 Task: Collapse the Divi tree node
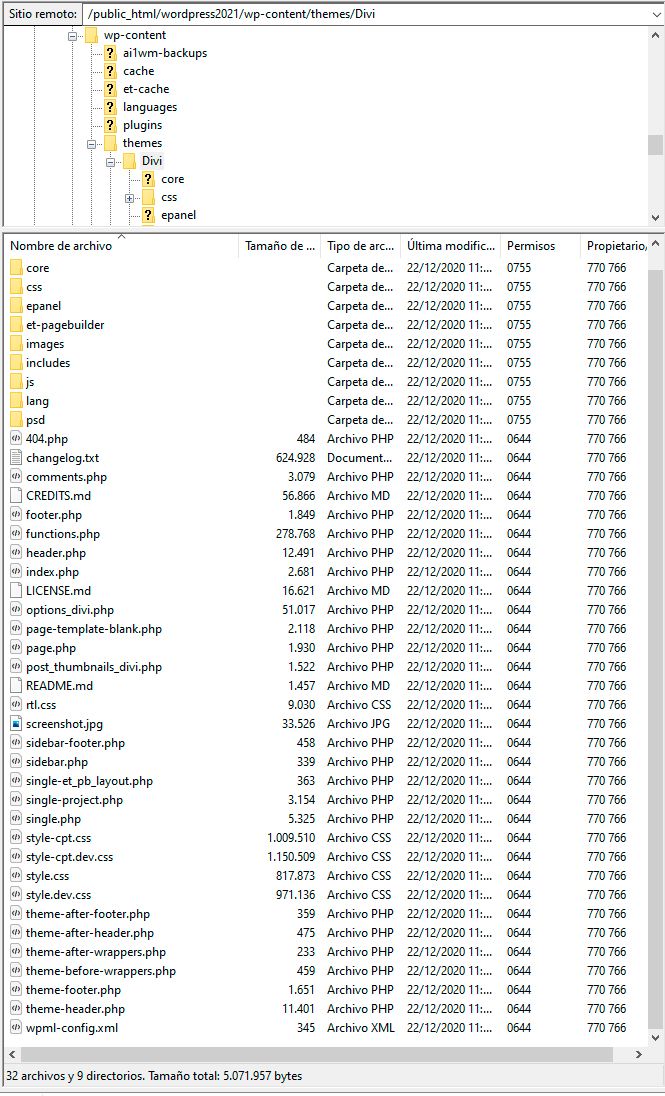coord(110,162)
